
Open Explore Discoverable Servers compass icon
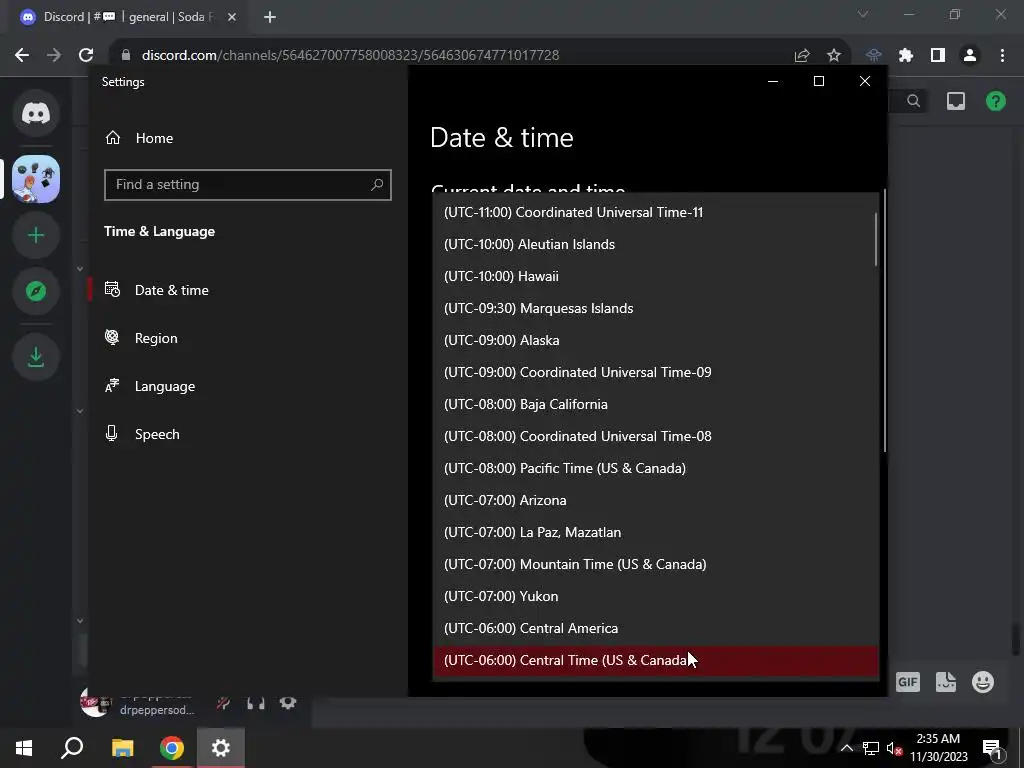(36, 291)
